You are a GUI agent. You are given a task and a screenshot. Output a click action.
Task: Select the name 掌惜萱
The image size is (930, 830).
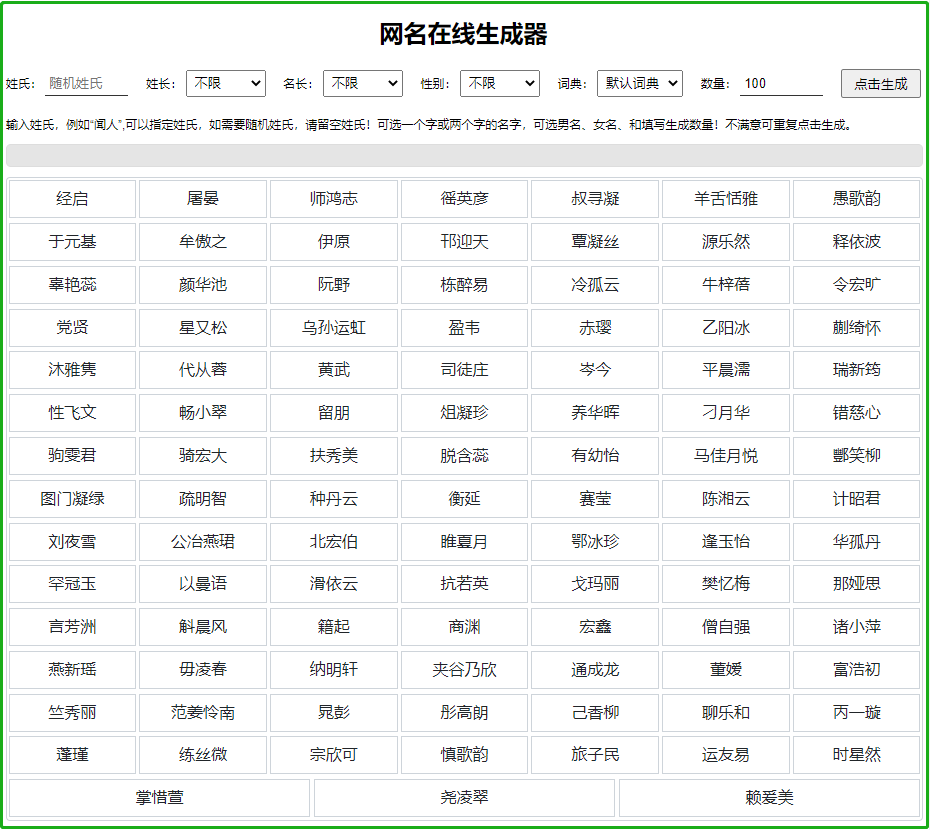click(x=160, y=798)
